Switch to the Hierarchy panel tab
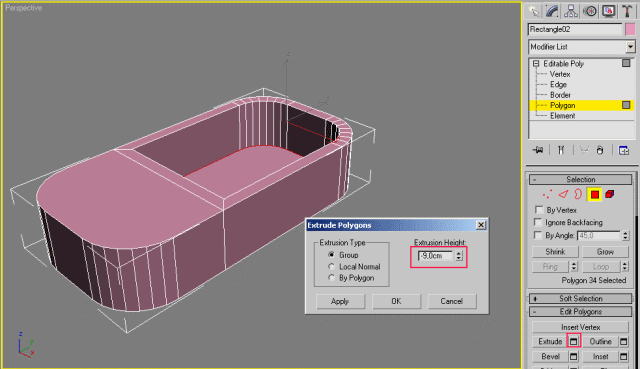The height and width of the screenshot is (369, 640). pos(571,11)
